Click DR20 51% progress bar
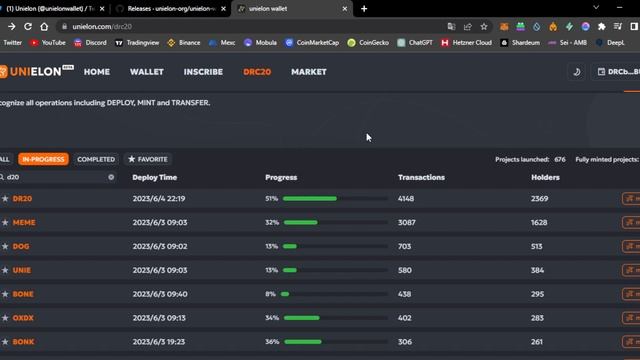 (x=335, y=199)
